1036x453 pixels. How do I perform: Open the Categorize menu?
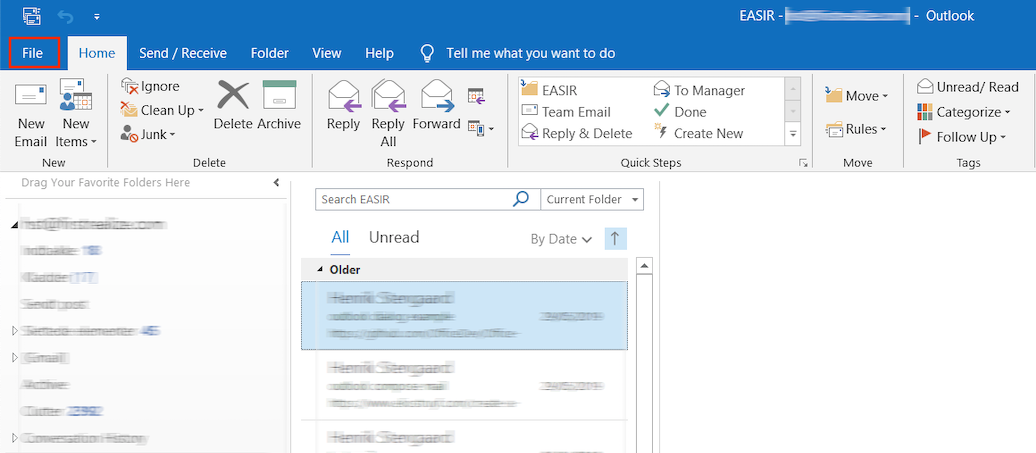[x=964, y=112]
